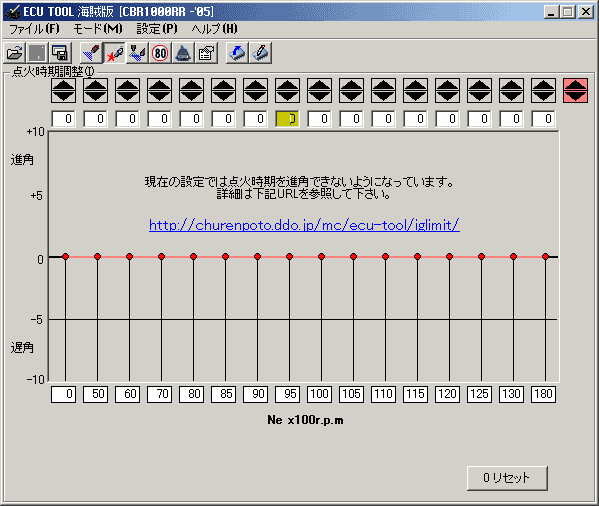Click the red graph point on the 125 rpm line
Viewport: 599px width, 506px height.
click(481, 256)
